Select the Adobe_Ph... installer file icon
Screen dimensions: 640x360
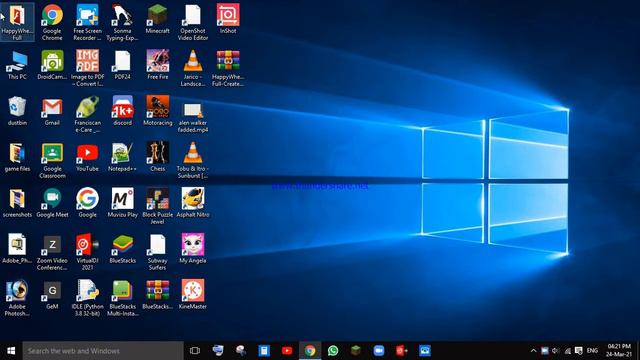[17, 249]
